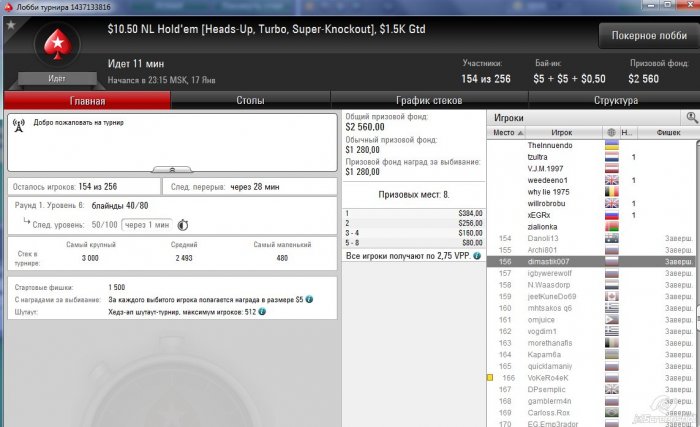The height and width of the screenshot is (427, 700).
Task: Click the buy-in $5 + $5 + $0.50 text
Action: click(569, 79)
